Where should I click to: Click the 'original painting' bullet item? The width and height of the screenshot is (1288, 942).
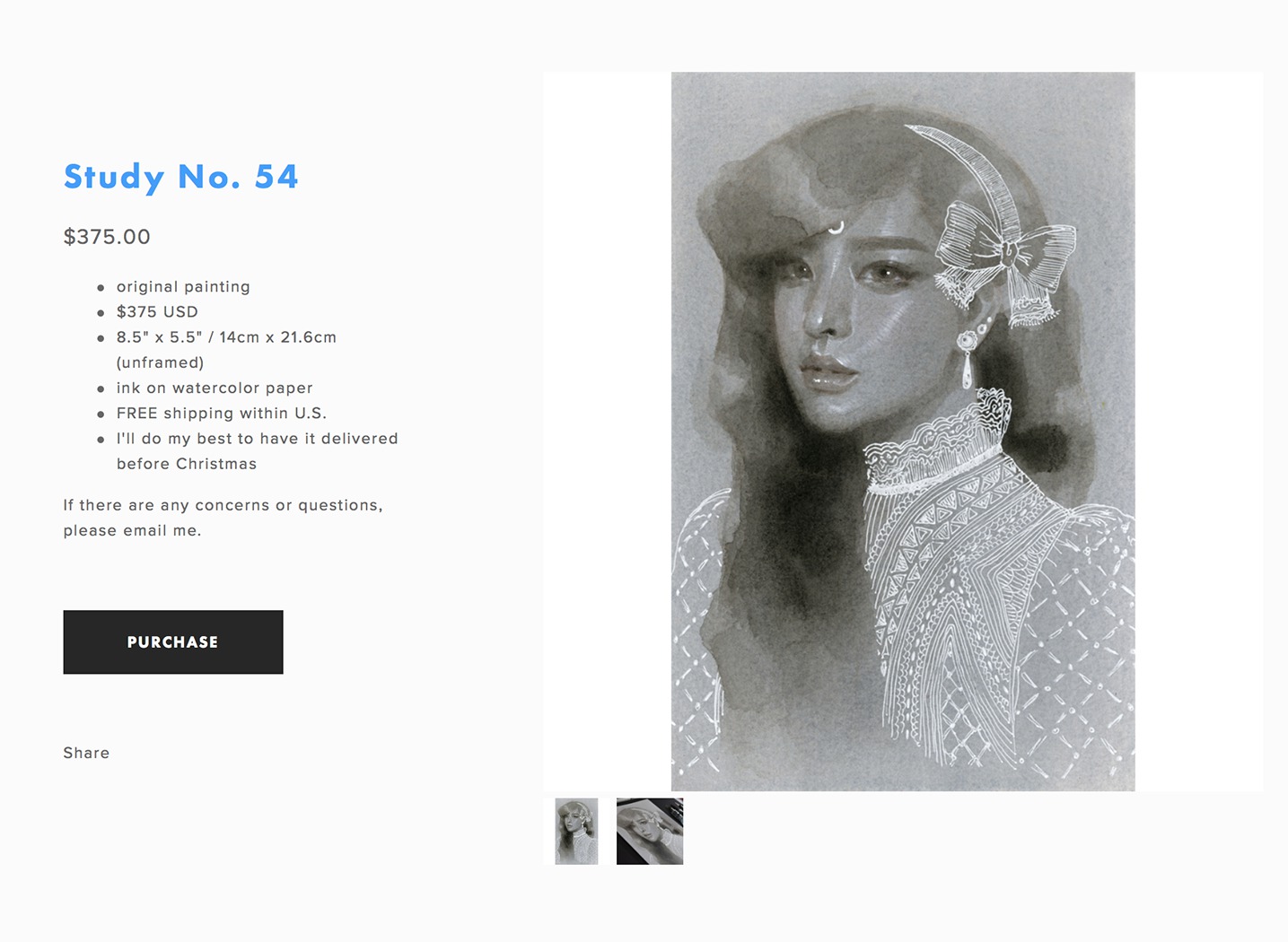tap(183, 287)
